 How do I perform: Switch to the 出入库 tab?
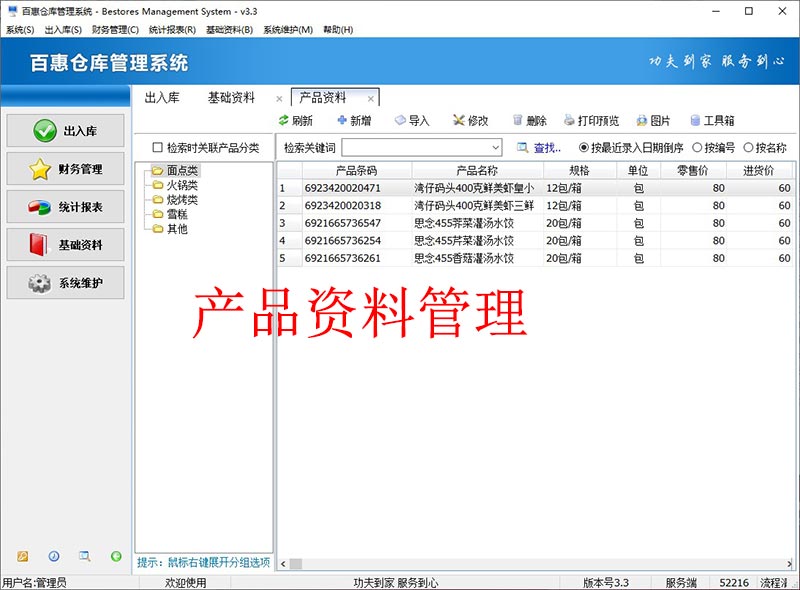pyautogui.click(x=162, y=97)
